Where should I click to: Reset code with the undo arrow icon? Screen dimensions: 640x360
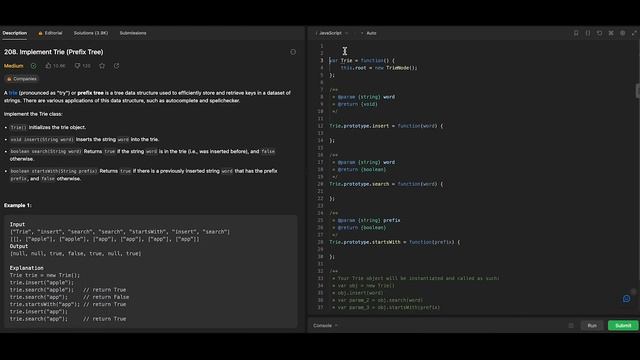coord(599,33)
